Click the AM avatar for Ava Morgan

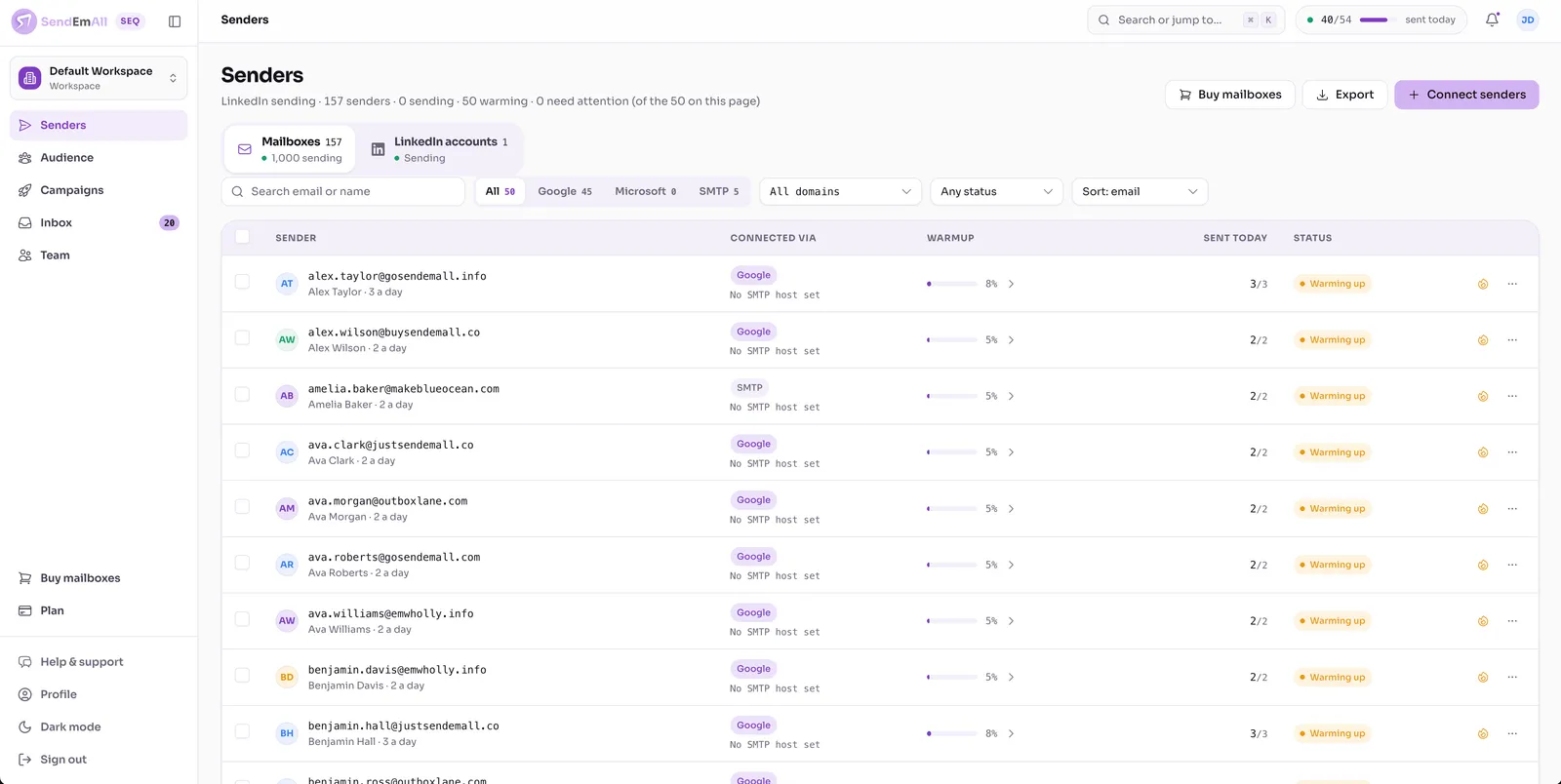pyautogui.click(x=287, y=508)
